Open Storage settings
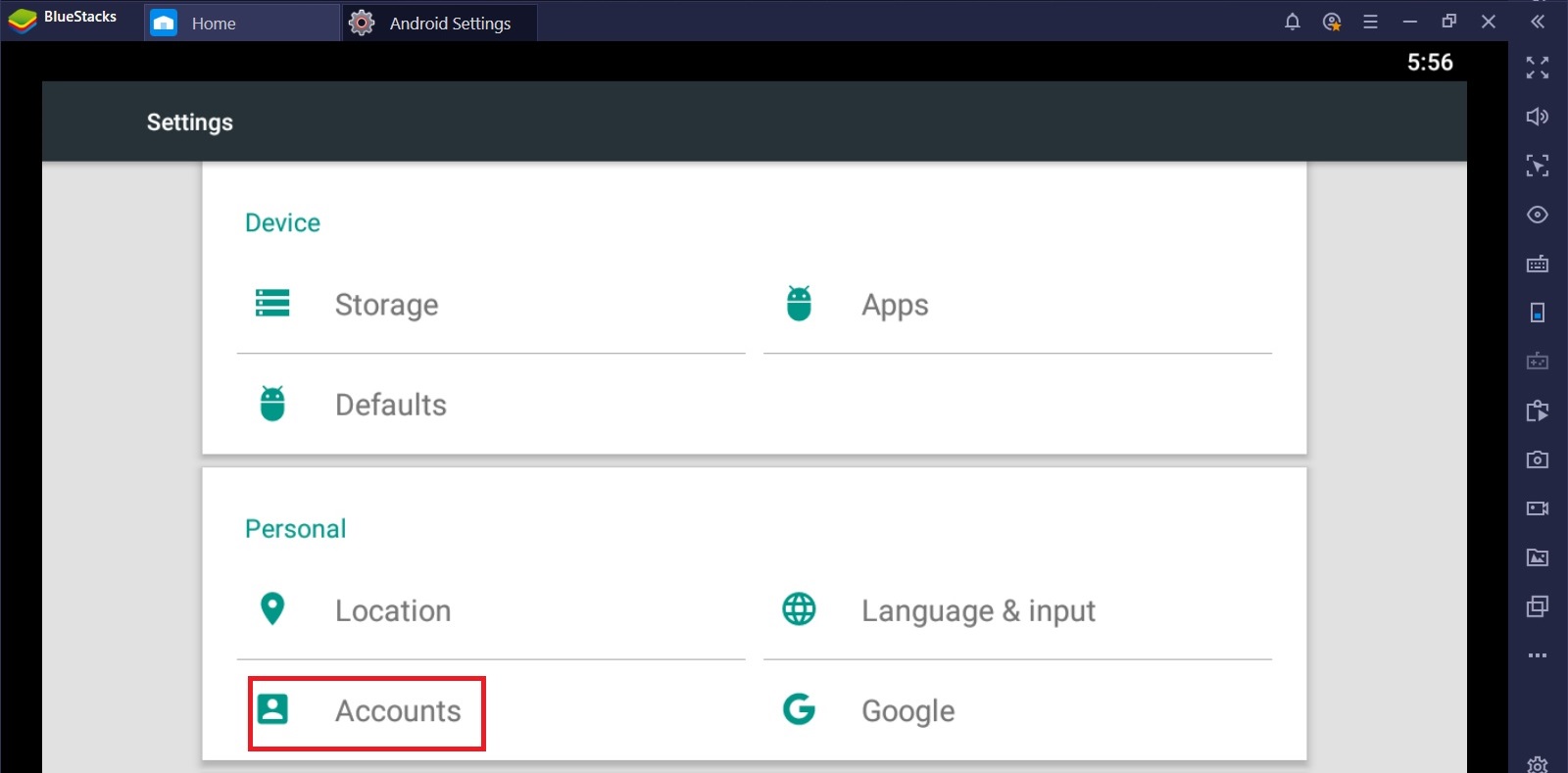The image size is (1568, 773). click(x=491, y=305)
